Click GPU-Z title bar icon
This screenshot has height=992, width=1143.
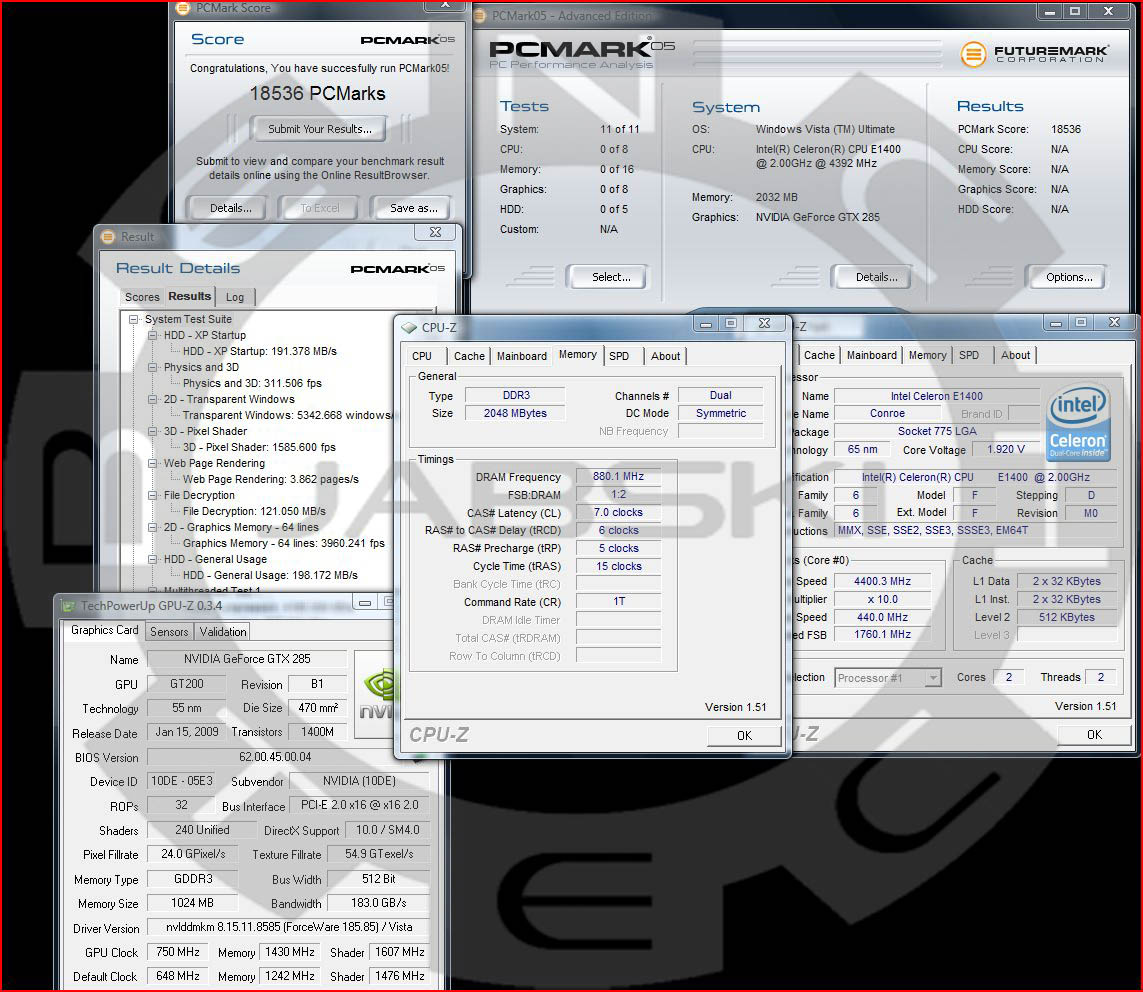point(69,606)
